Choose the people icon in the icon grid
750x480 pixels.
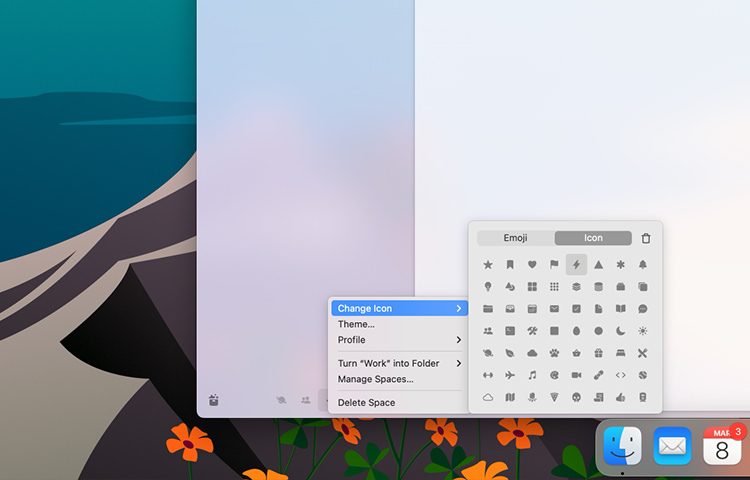[488, 331]
